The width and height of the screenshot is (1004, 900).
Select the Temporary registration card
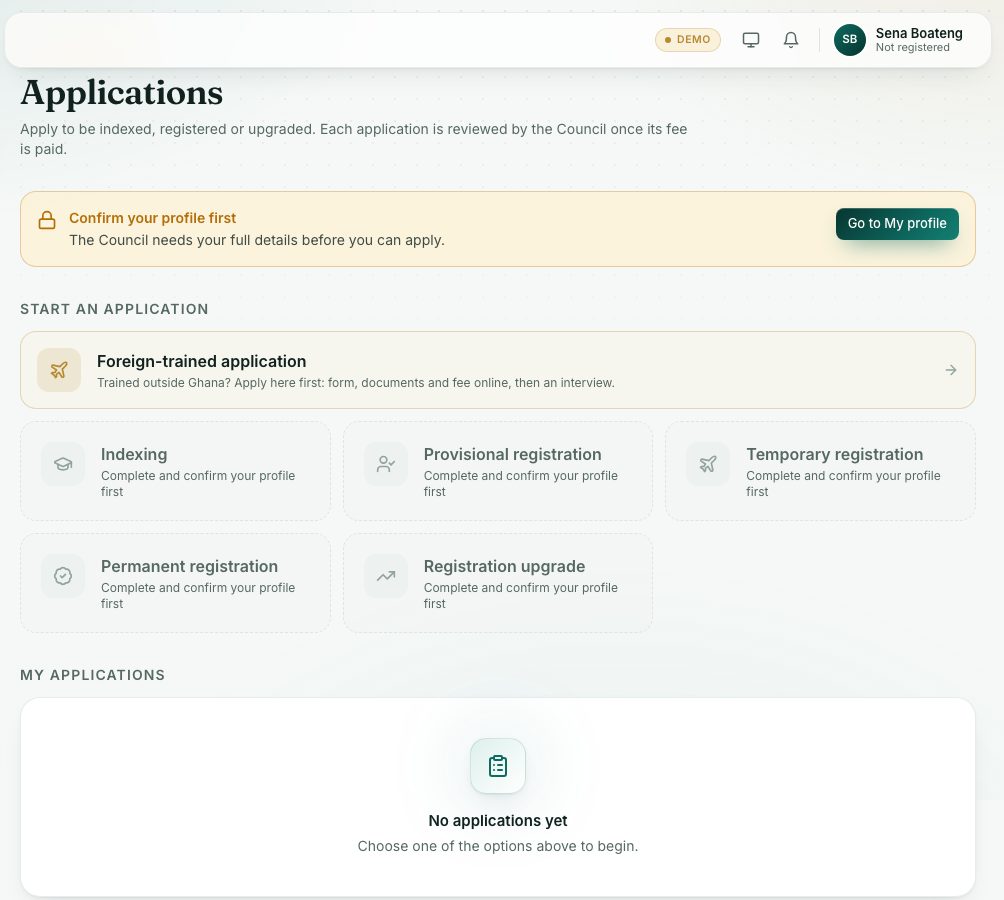point(820,471)
